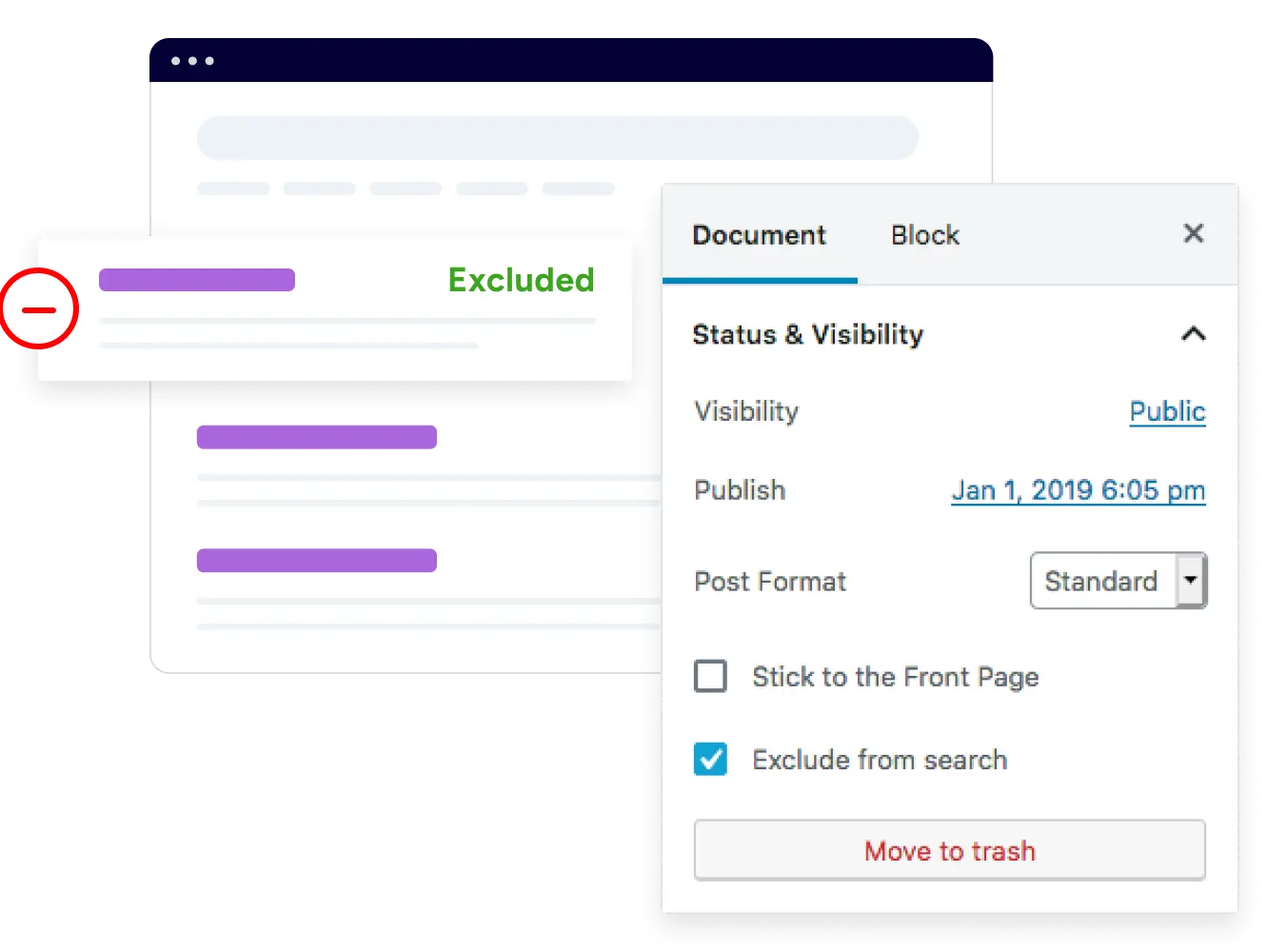Open the Public visibility link
The width and height of the screenshot is (1287, 952).
1167,411
